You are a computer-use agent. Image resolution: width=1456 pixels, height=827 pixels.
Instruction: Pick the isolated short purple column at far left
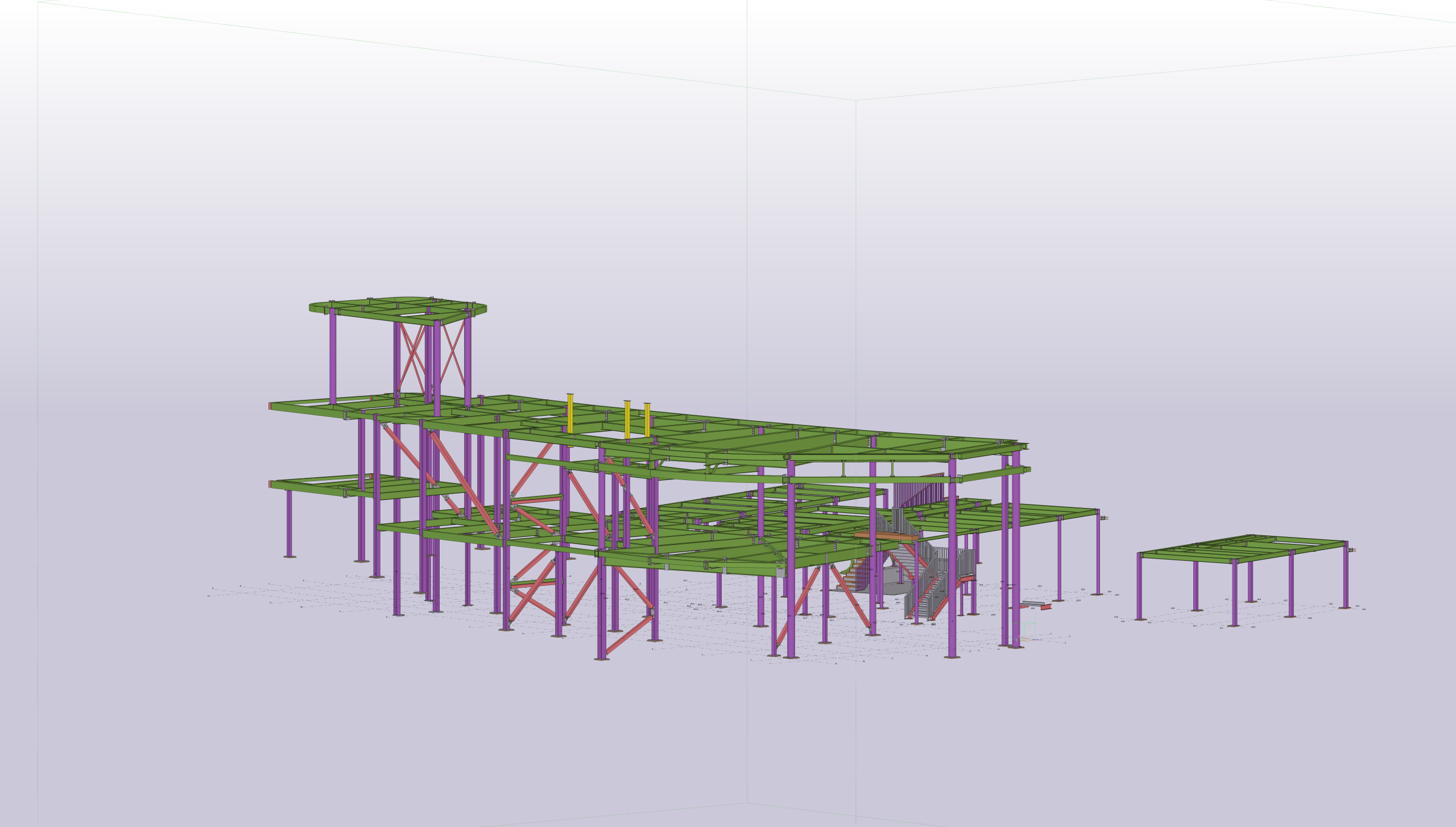tap(289, 523)
